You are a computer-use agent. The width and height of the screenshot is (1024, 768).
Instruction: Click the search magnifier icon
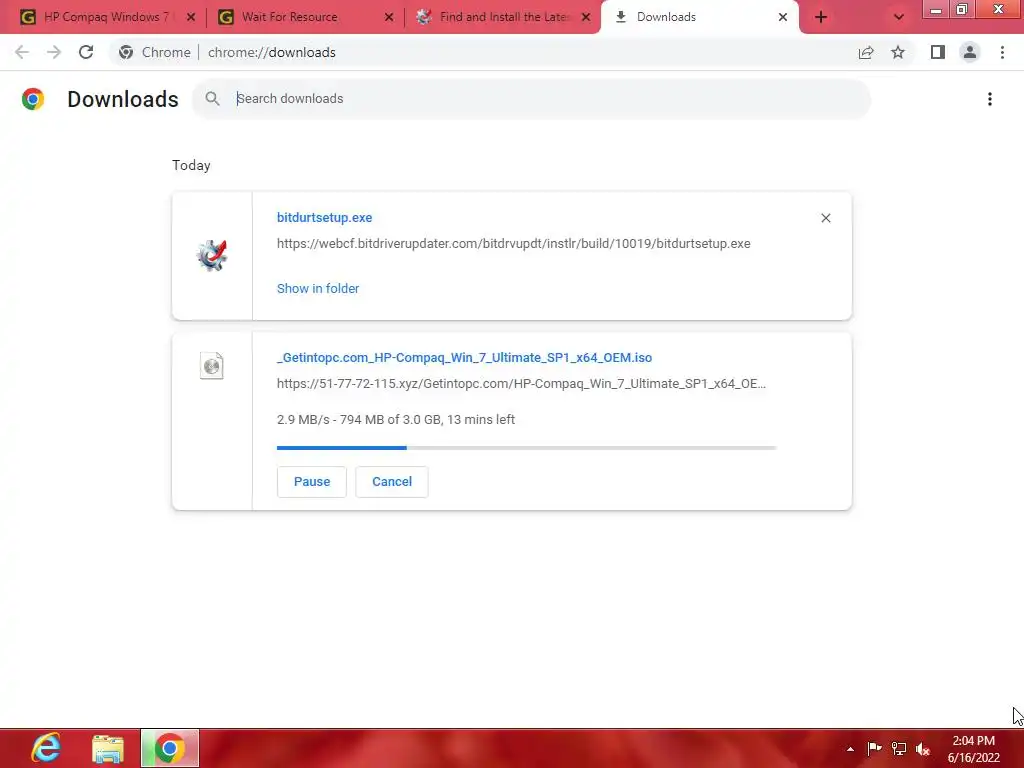[x=212, y=99]
